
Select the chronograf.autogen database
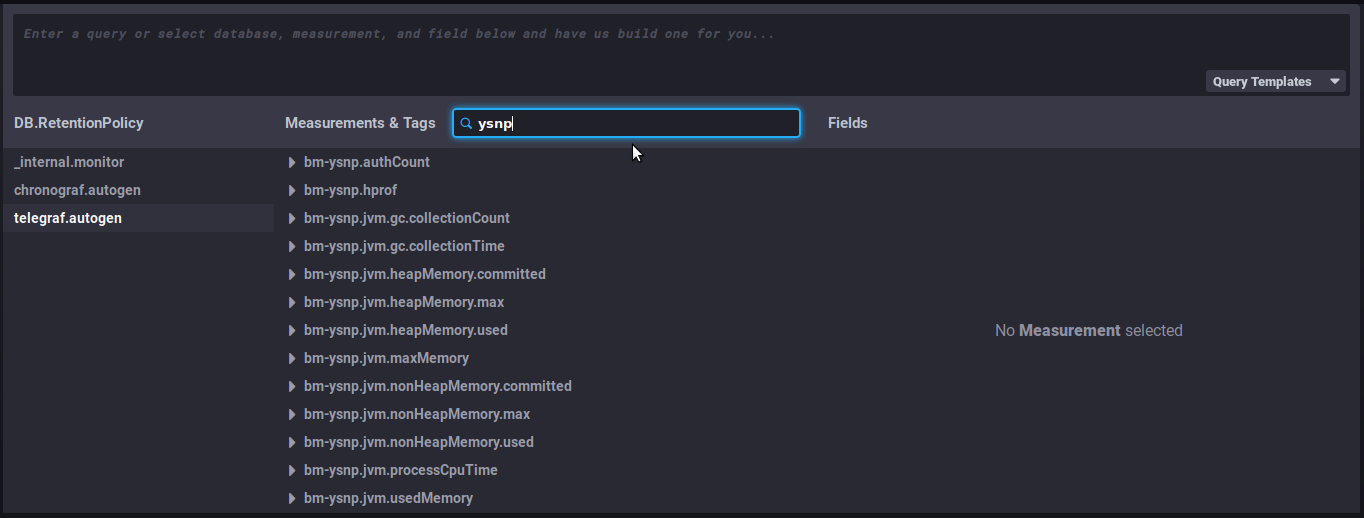(77, 190)
